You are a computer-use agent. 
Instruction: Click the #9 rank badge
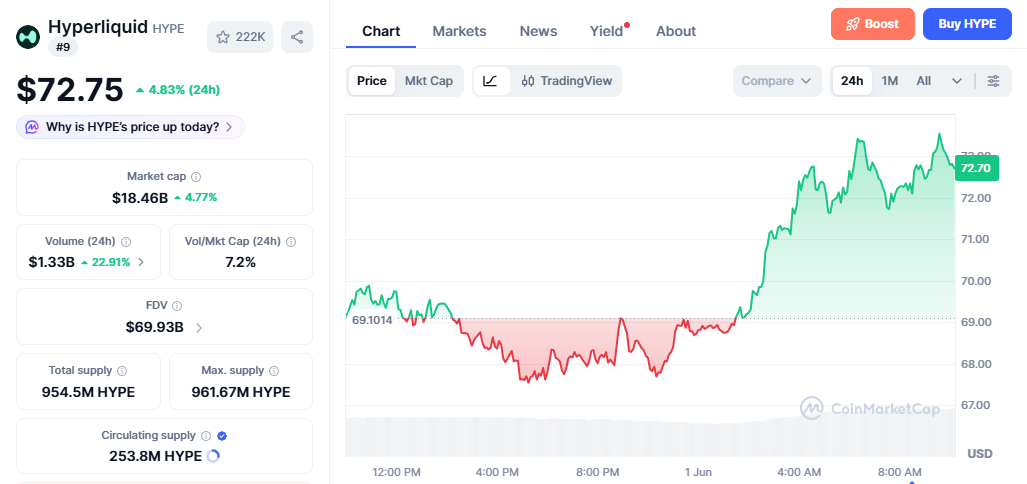pos(63,47)
